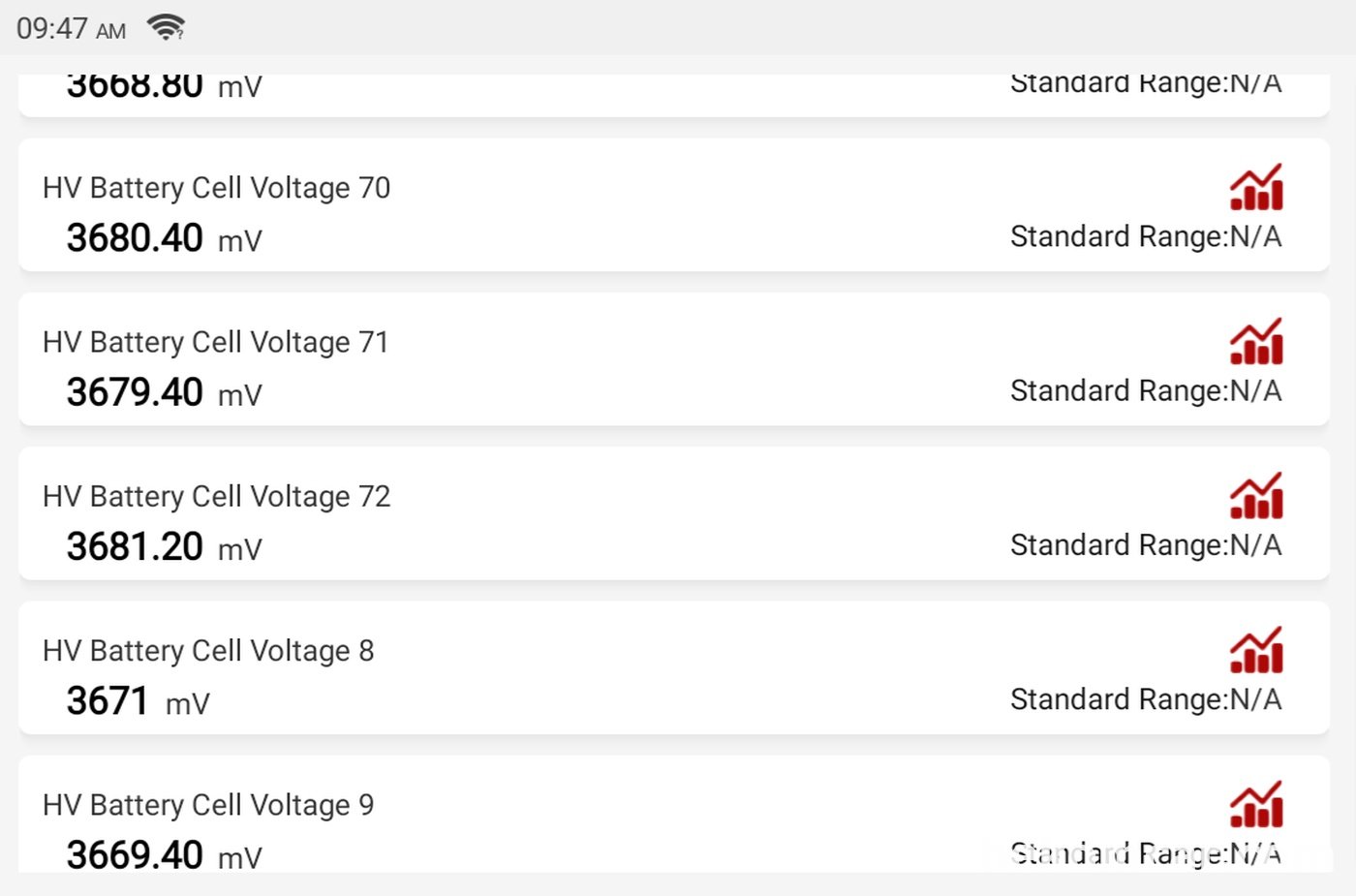Tap the 3671 mV reading
Image resolution: width=1356 pixels, height=896 pixels.
click(138, 701)
